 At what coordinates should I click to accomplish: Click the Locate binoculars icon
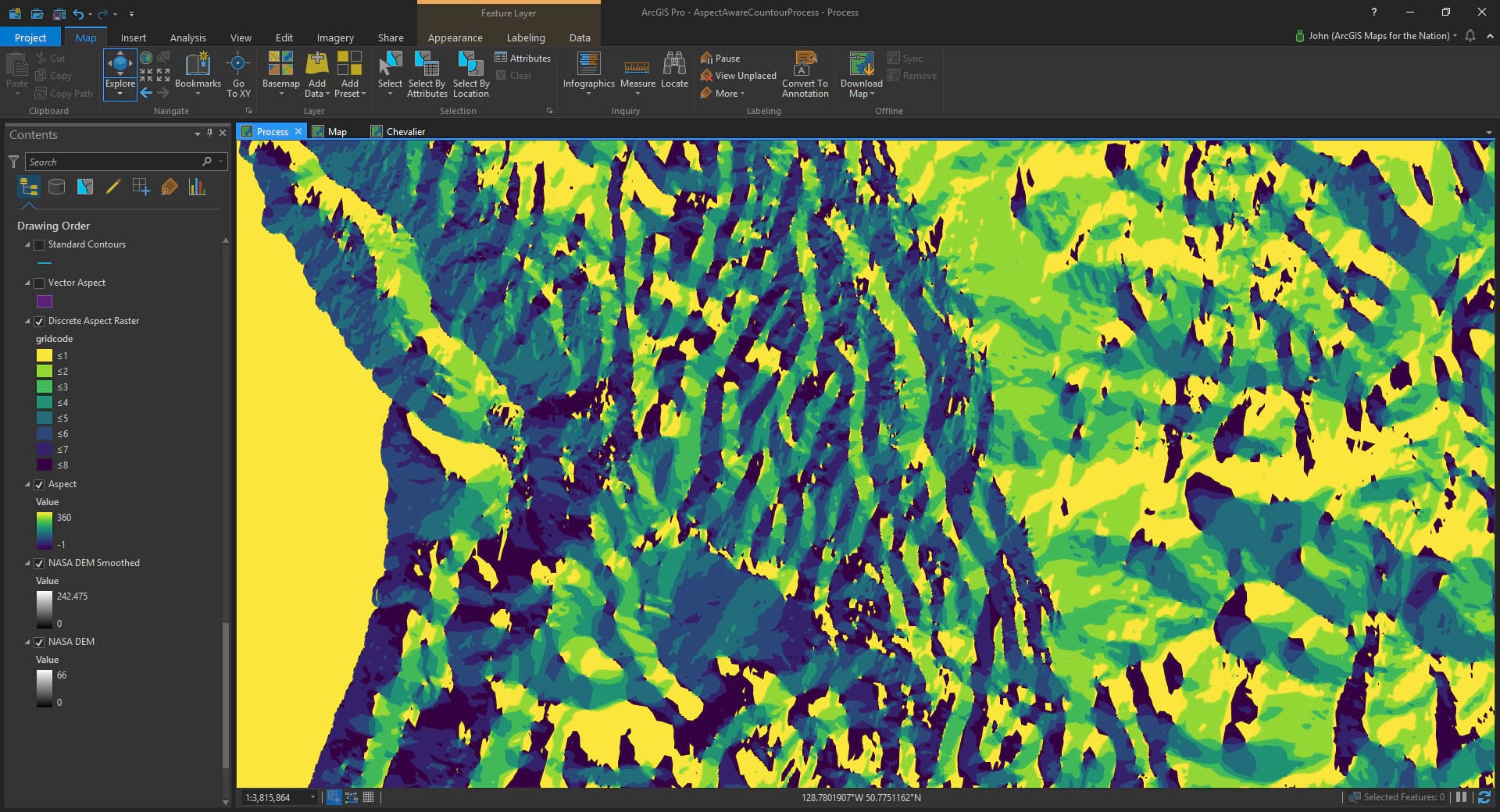tap(674, 64)
